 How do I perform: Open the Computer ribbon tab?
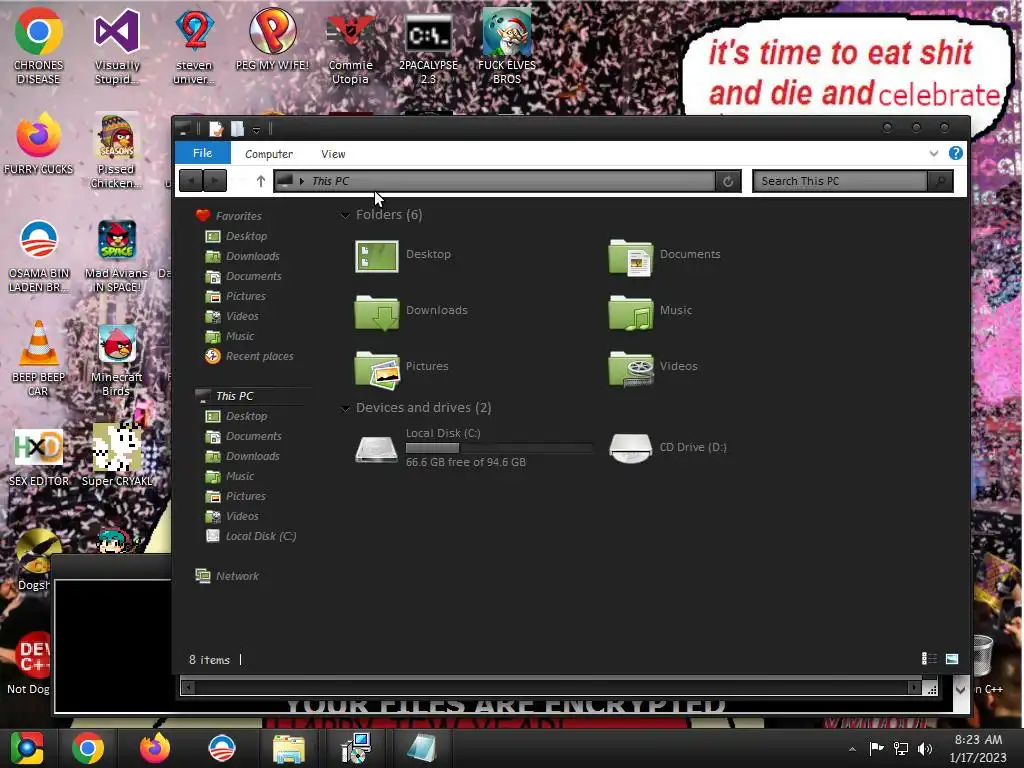point(268,154)
